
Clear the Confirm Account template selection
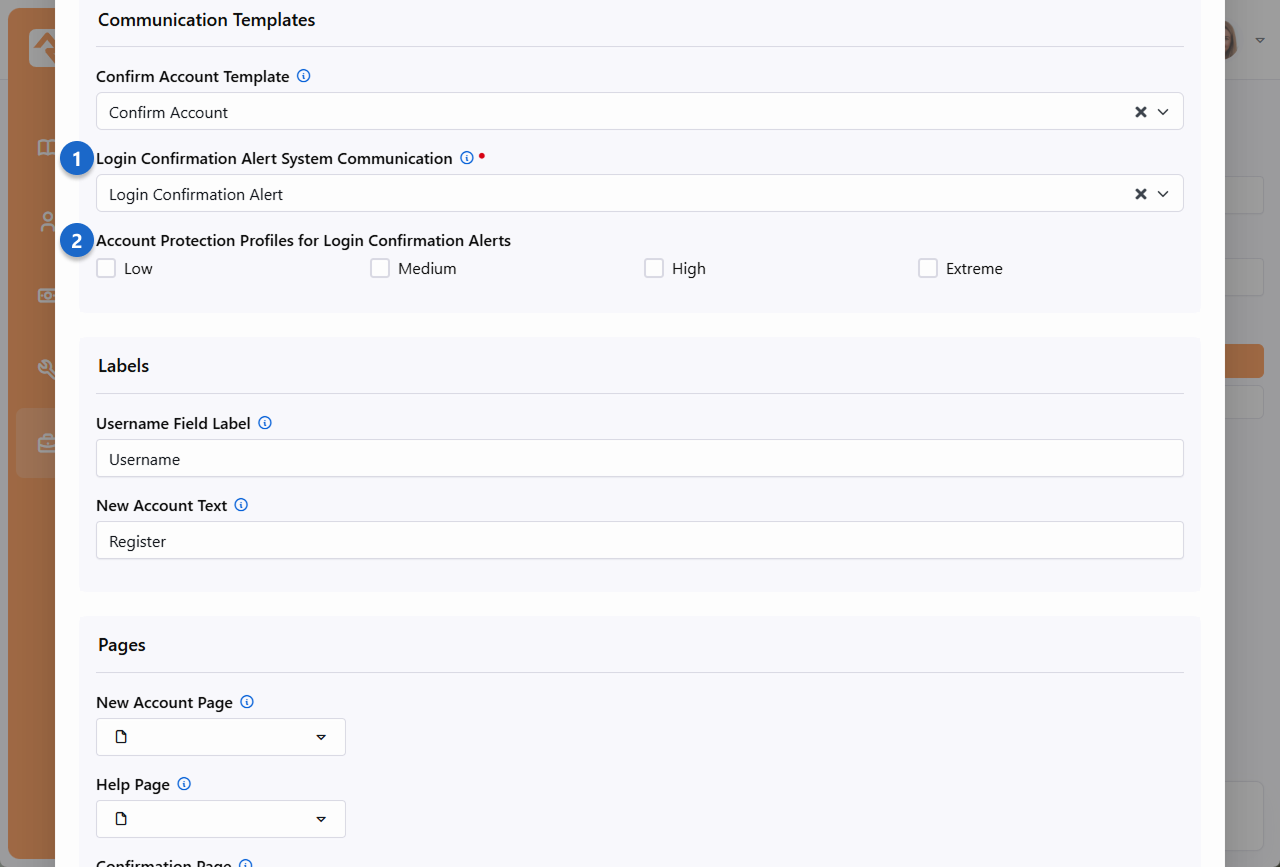click(1140, 112)
